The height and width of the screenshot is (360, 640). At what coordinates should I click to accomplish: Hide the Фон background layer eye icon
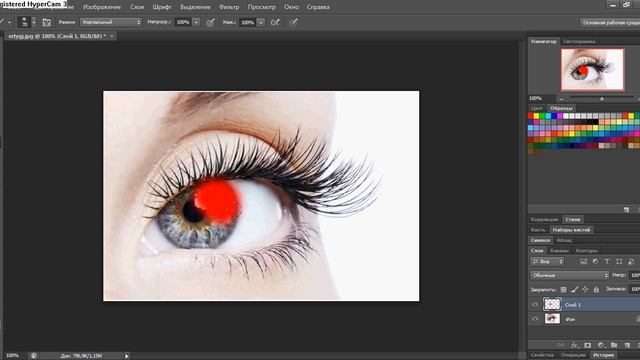(535, 319)
